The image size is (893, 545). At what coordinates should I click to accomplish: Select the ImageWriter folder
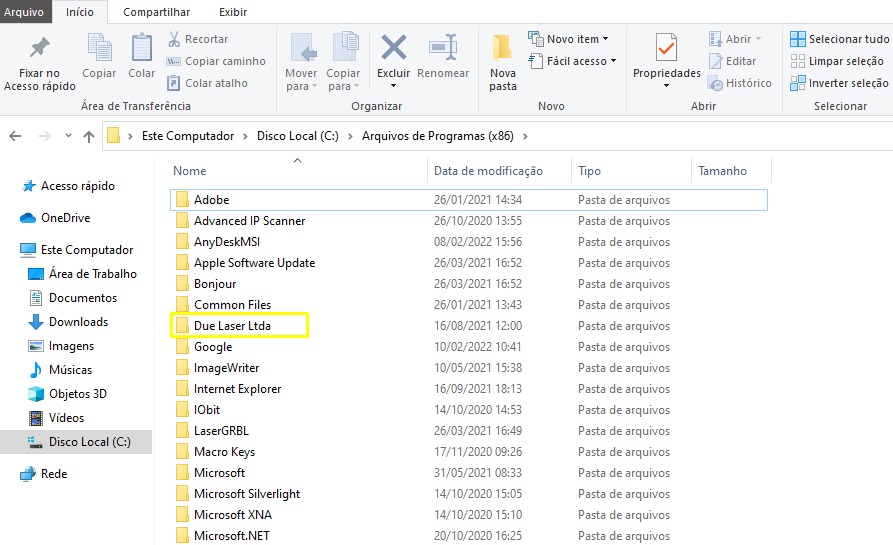(x=468, y=368)
